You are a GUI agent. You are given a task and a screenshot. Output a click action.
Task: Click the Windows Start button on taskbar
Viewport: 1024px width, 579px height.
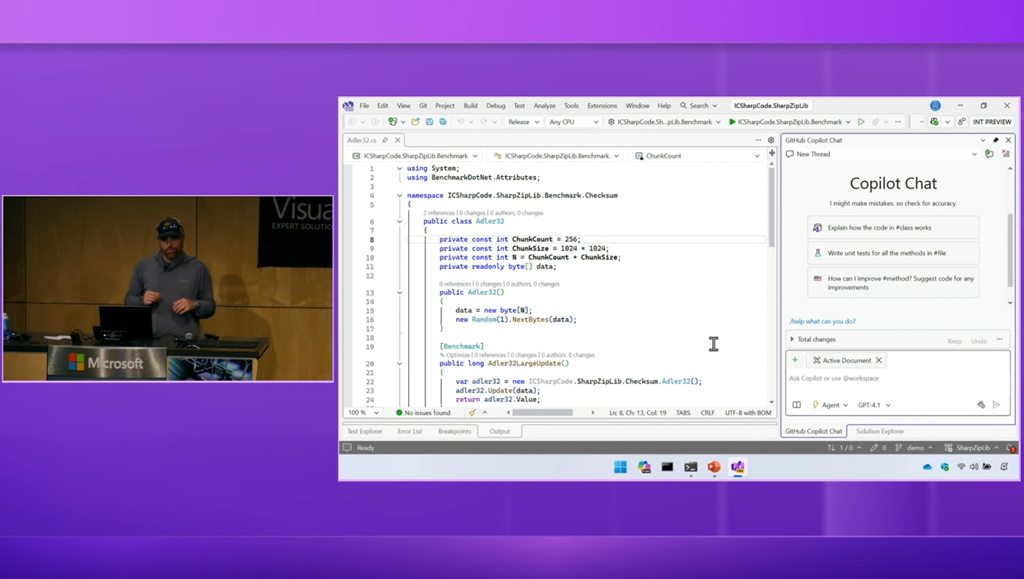(x=620, y=467)
